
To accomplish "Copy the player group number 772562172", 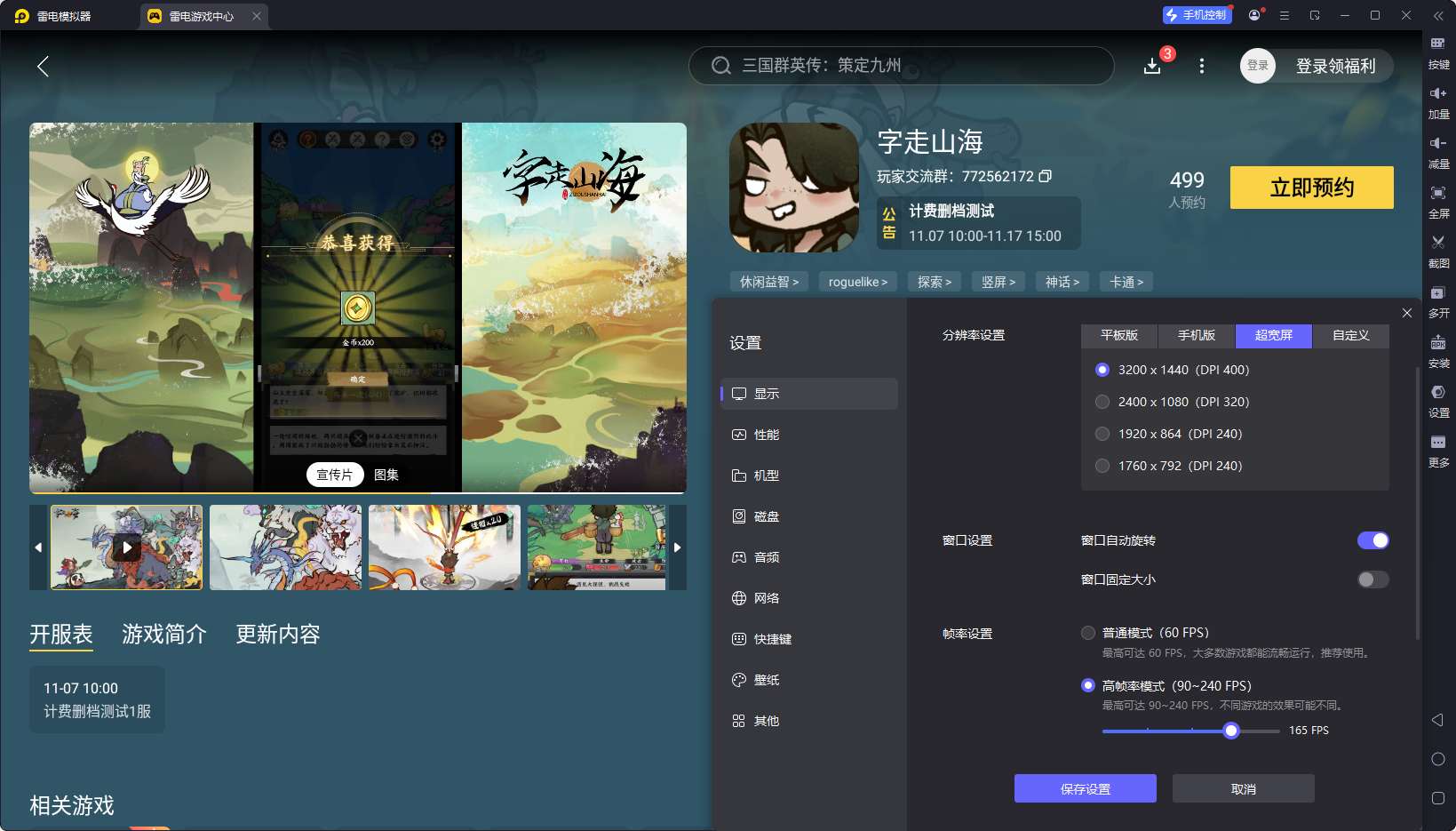I will click(1046, 176).
